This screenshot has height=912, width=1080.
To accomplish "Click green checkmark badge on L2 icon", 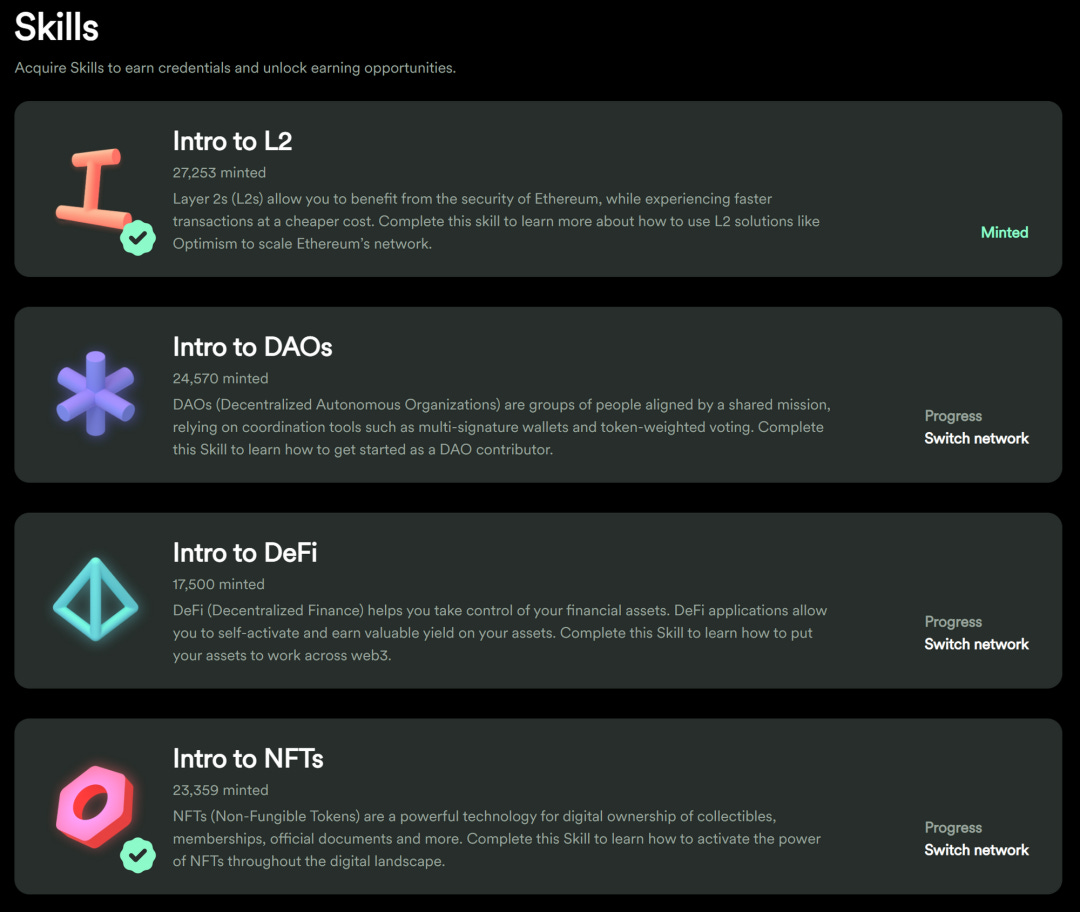I will pyautogui.click(x=138, y=238).
